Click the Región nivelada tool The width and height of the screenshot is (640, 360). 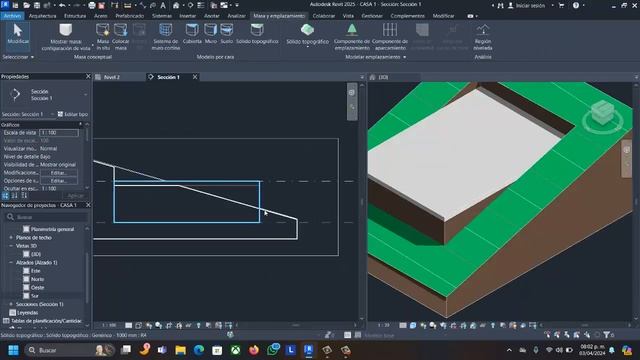(483, 37)
